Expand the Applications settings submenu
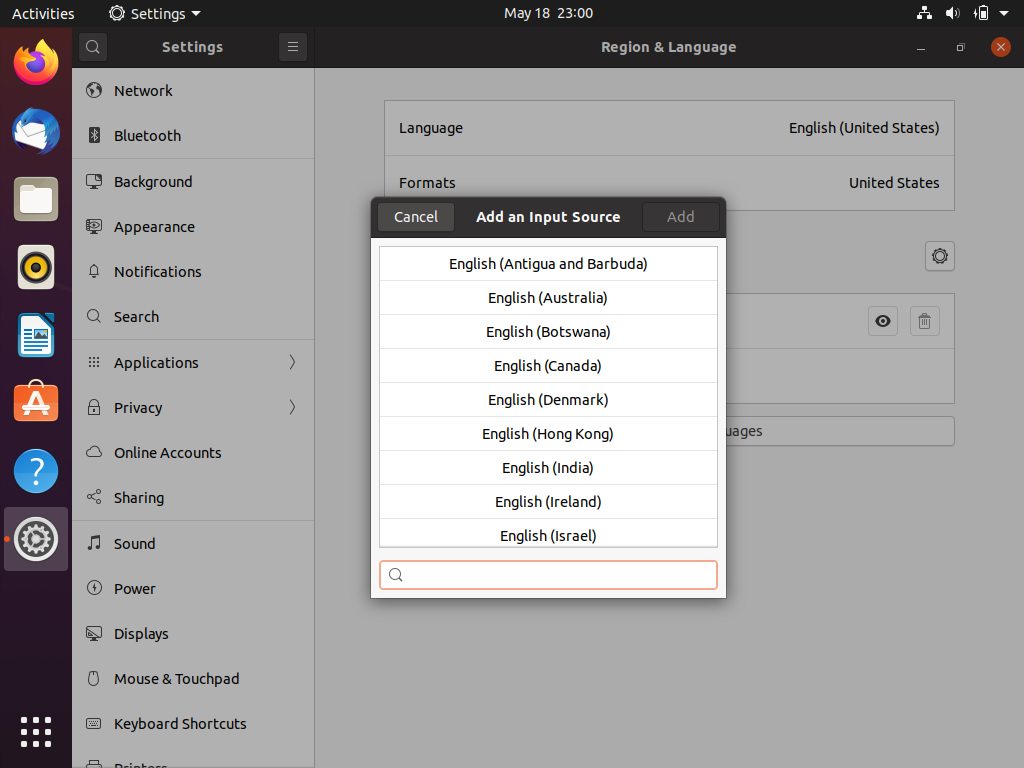 292,362
